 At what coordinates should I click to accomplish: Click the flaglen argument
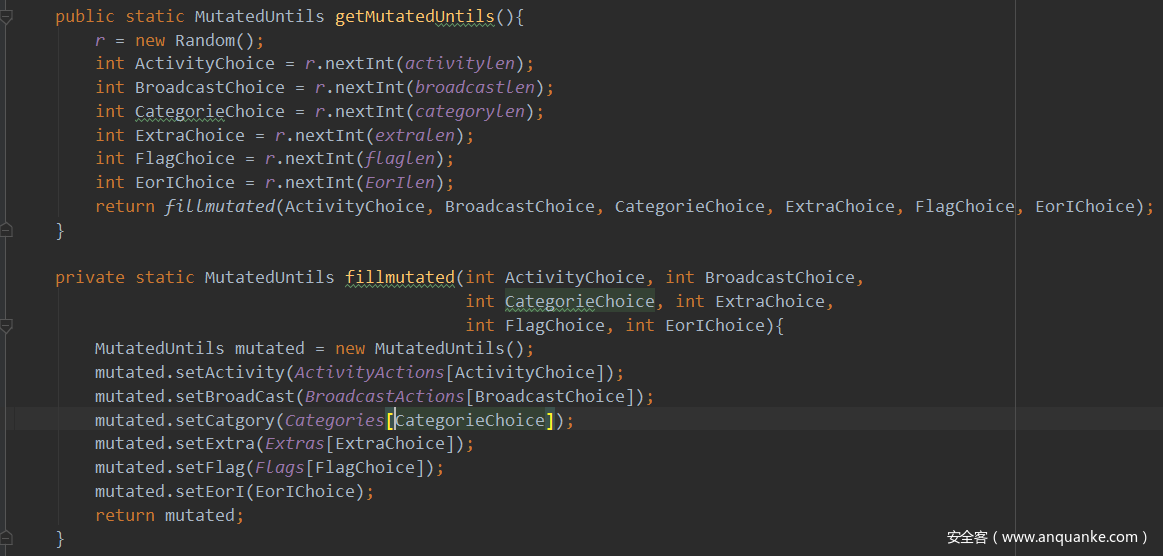pyautogui.click(x=404, y=158)
